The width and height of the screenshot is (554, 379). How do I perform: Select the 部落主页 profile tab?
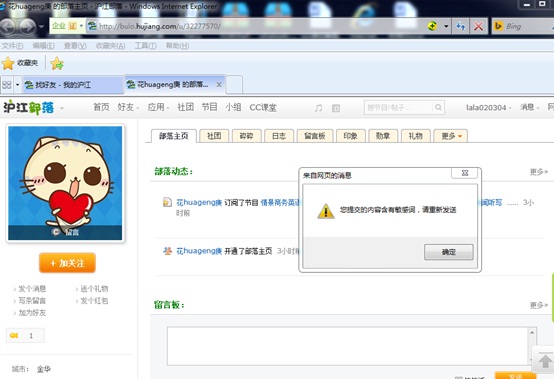pos(173,136)
